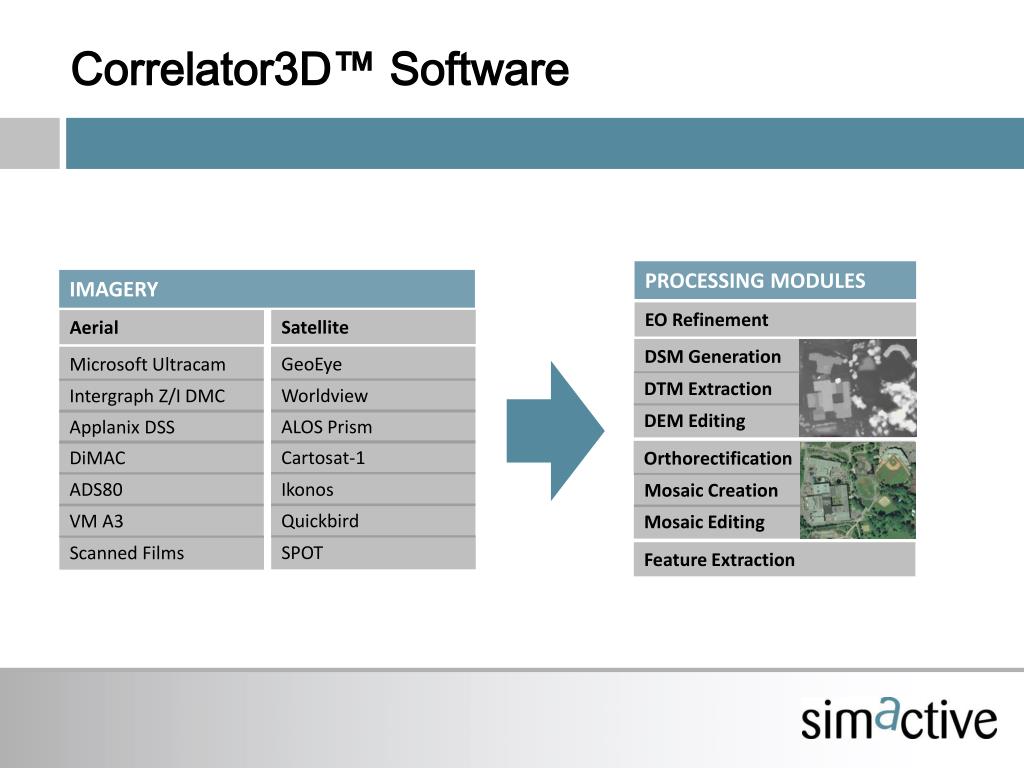Select the DEM Editing module
The width and height of the screenshot is (1024, 768).
716,421
